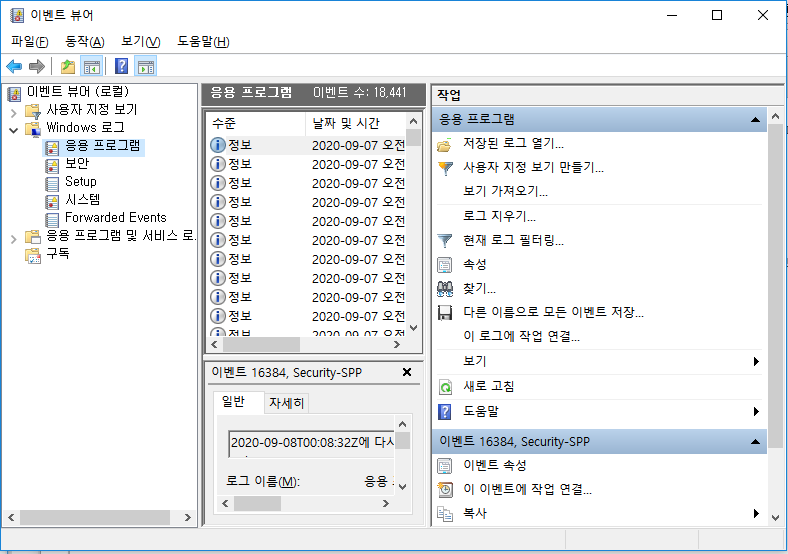This screenshot has width=788, height=554.
Task: Click 다른 이름으로 모든 이벤트 저장 save icon
Action: (x=446, y=313)
